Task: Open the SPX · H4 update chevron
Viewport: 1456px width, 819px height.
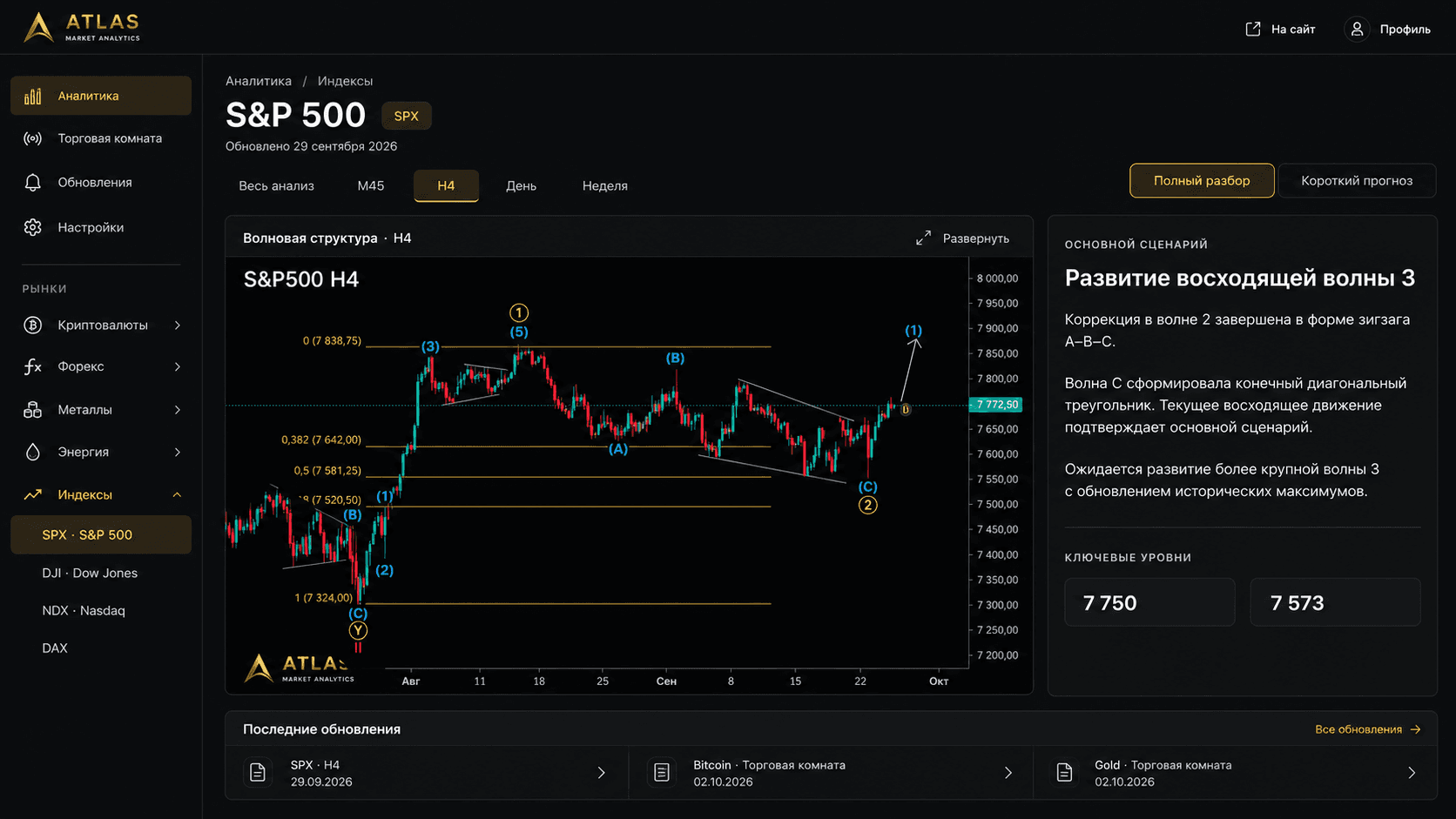Action: tap(602, 773)
